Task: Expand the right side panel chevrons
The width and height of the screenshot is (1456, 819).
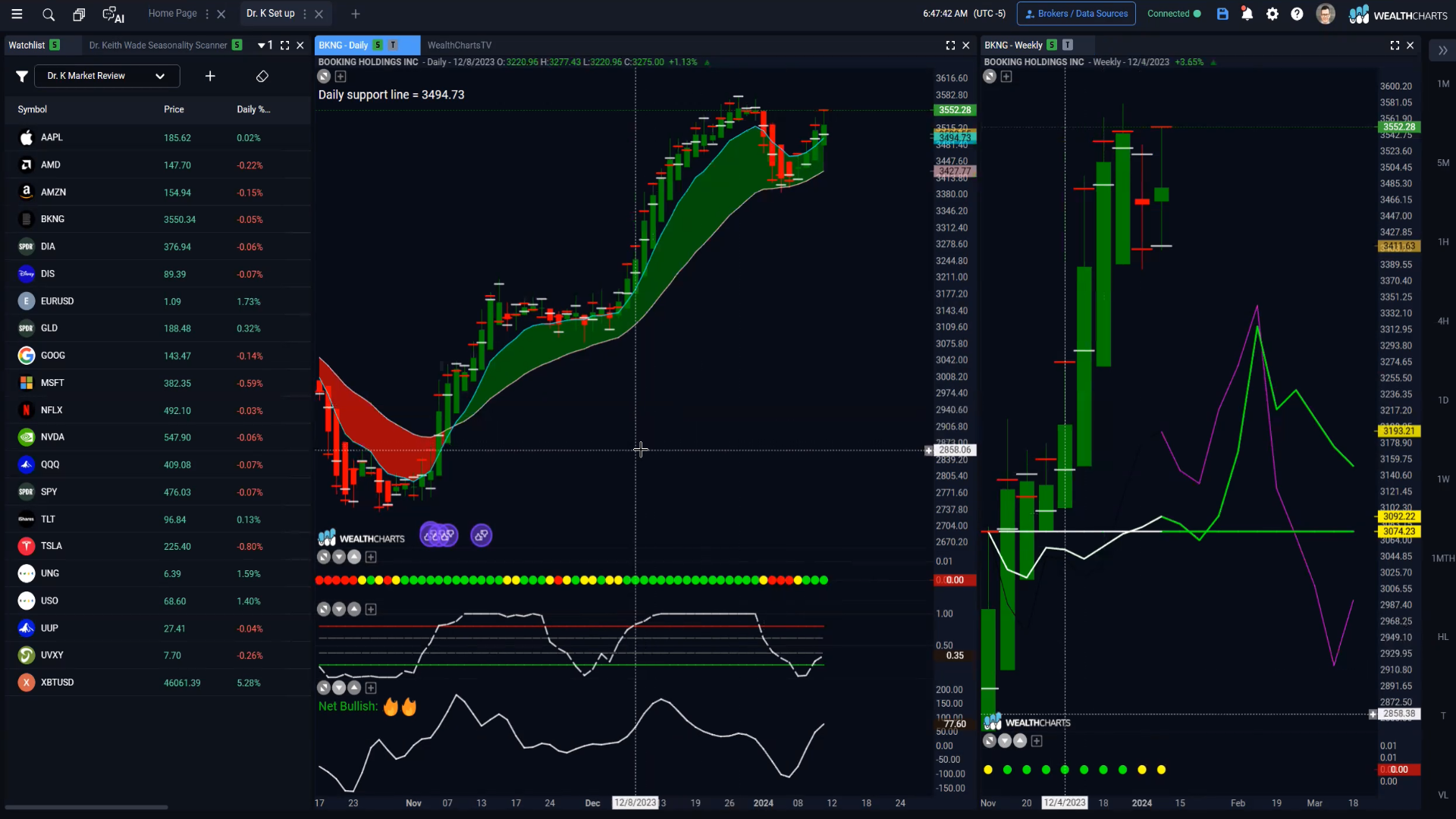Action: pos(1442,50)
